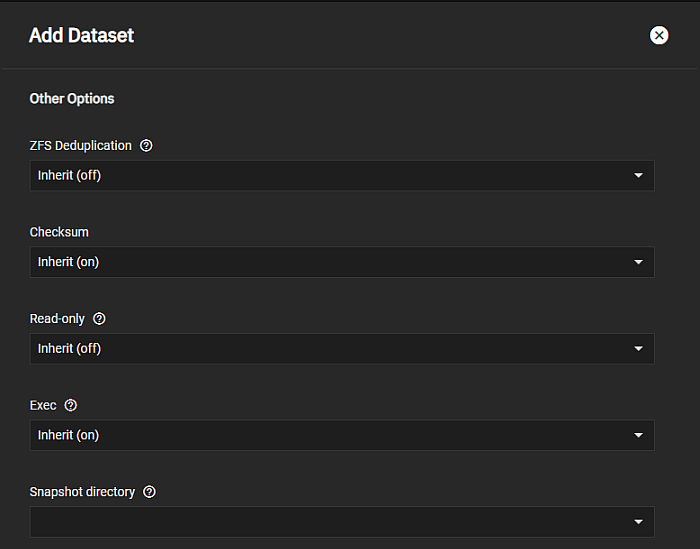This screenshot has height=549, width=700.
Task: Open help tooltip for ZFS Deduplication
Action: [146, 146]
